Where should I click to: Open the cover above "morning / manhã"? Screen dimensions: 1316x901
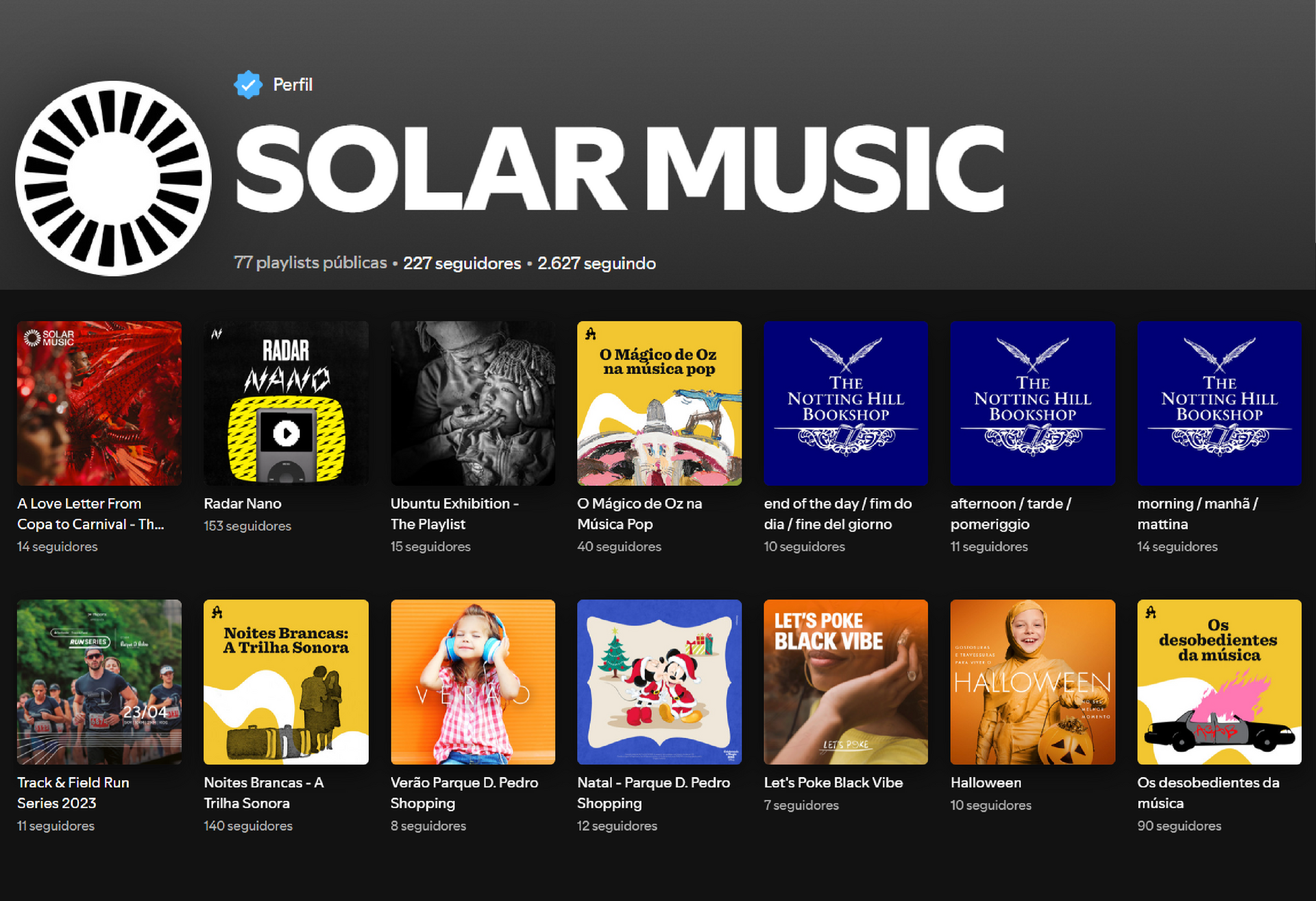click(1219, 404)
